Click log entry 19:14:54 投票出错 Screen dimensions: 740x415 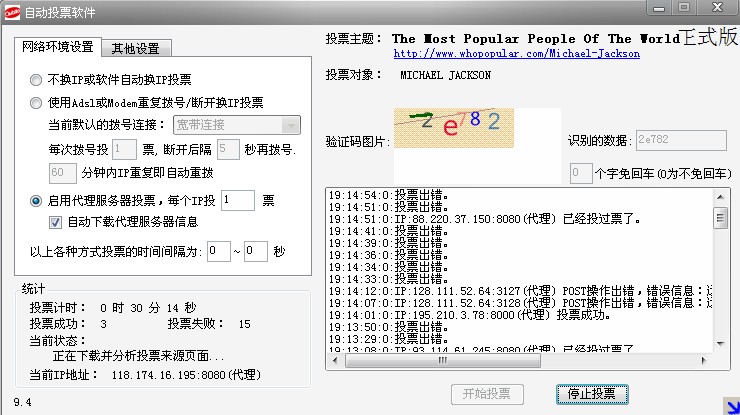tap(388, 195)
